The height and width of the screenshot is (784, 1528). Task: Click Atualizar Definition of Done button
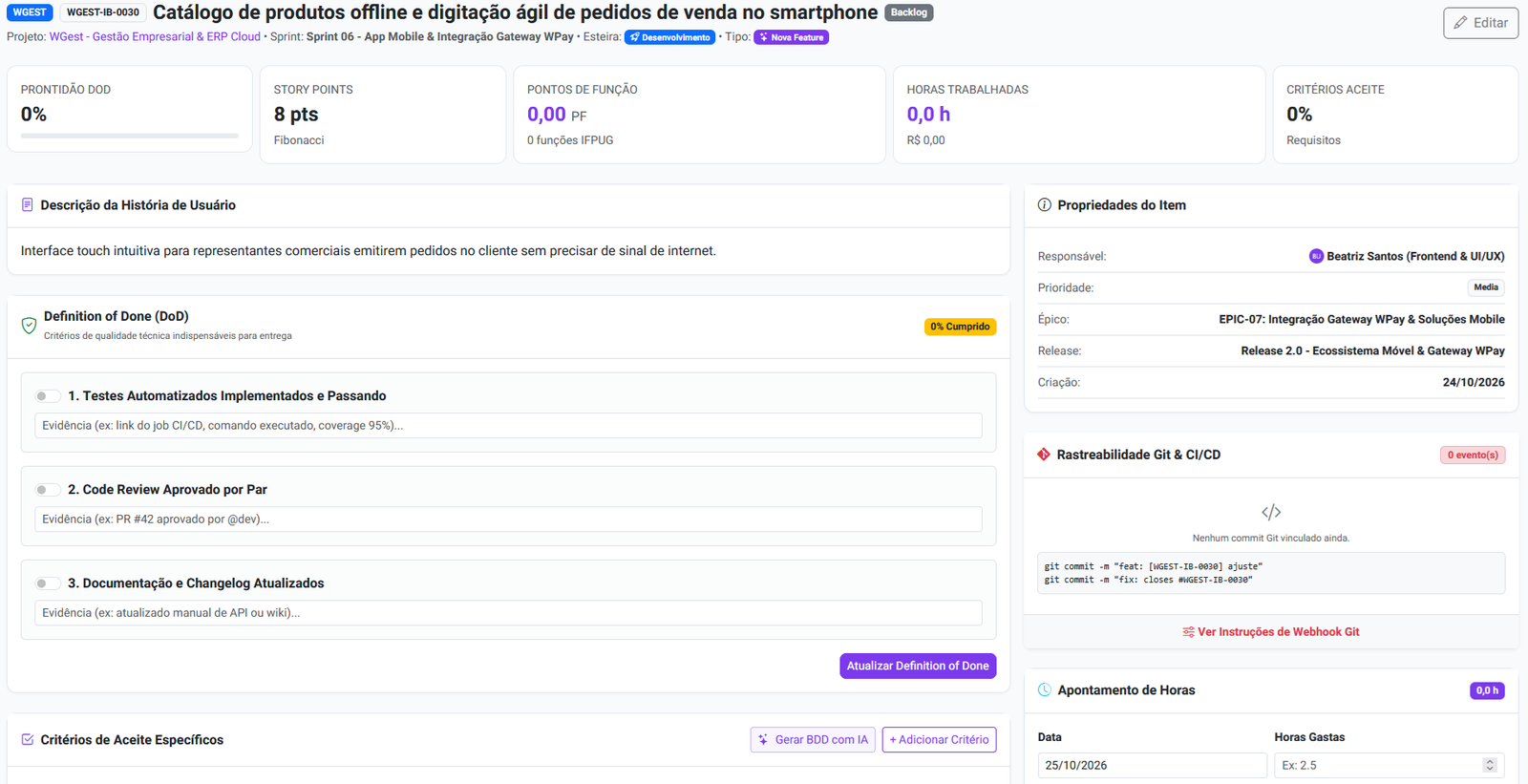tap(918, 666)
